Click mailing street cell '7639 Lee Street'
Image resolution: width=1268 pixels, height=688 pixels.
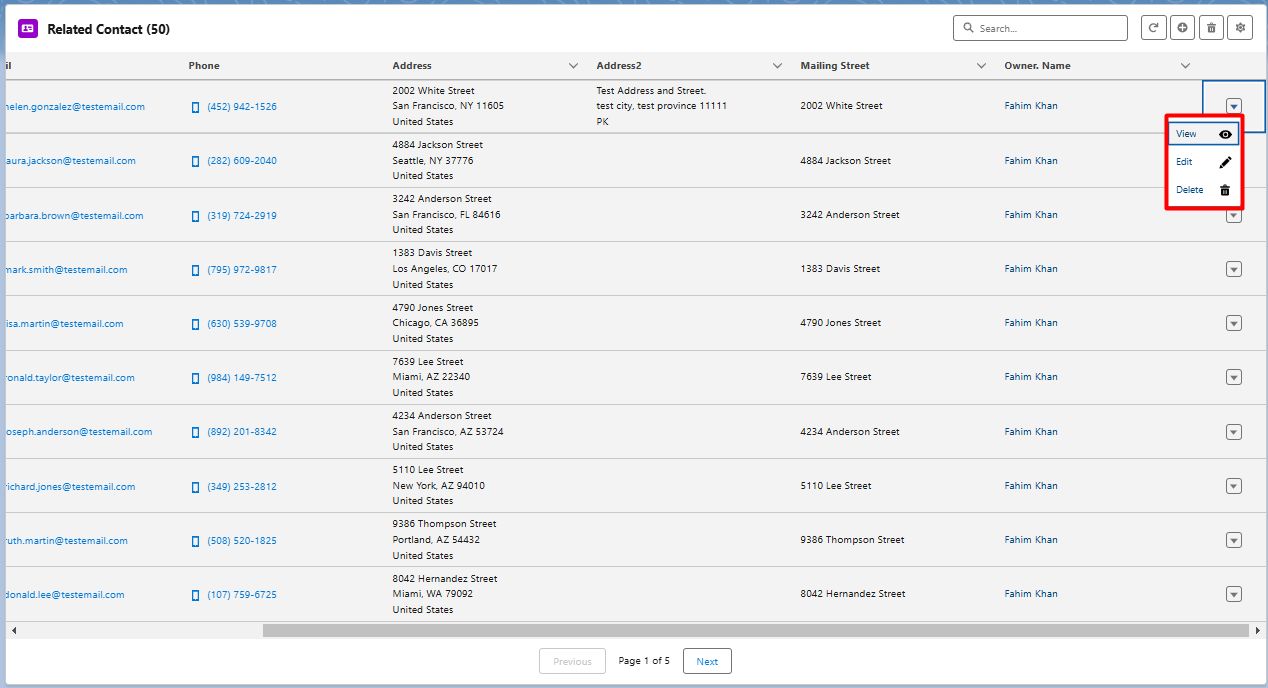(836, 377)
